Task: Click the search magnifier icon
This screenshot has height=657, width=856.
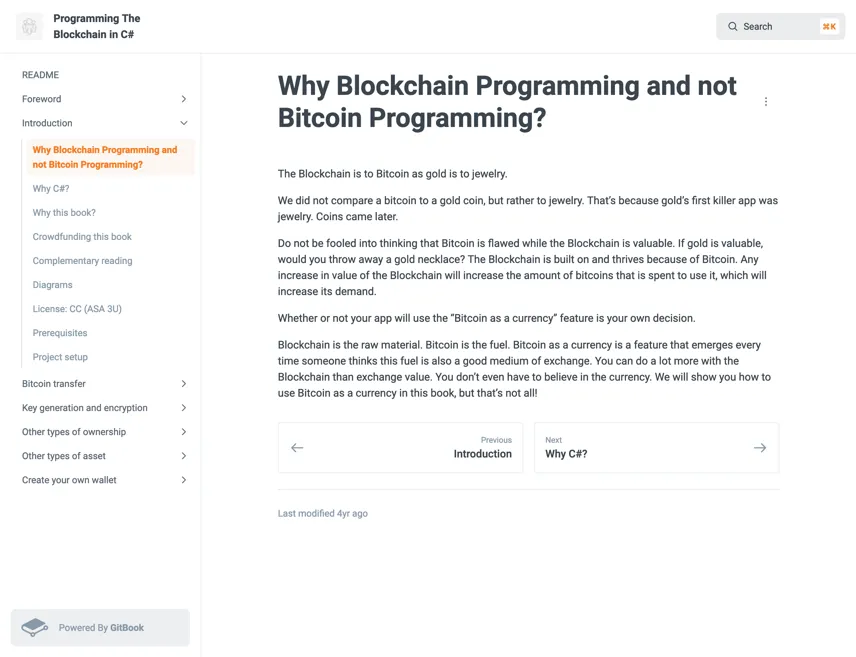Action: (x=733, y=26)
